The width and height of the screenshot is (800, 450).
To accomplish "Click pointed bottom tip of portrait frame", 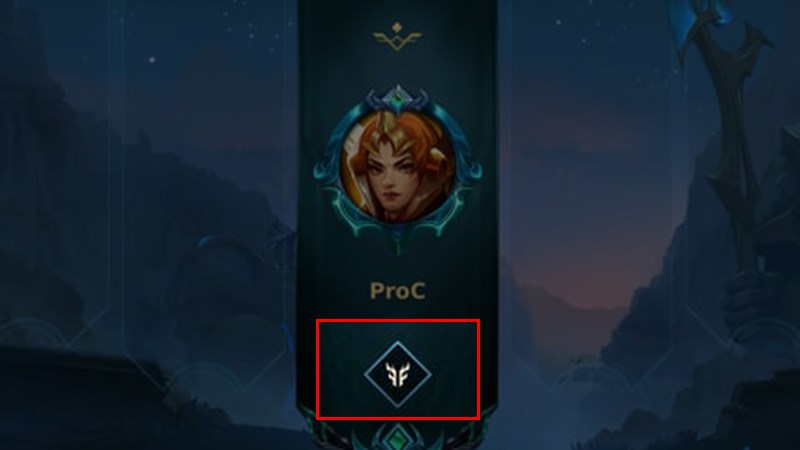I will (x=397, y=244).
